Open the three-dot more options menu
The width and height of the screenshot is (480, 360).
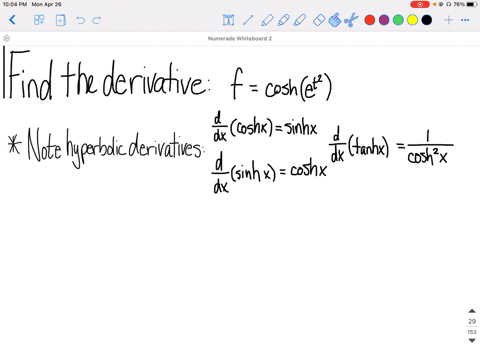[x=465, y=20]
